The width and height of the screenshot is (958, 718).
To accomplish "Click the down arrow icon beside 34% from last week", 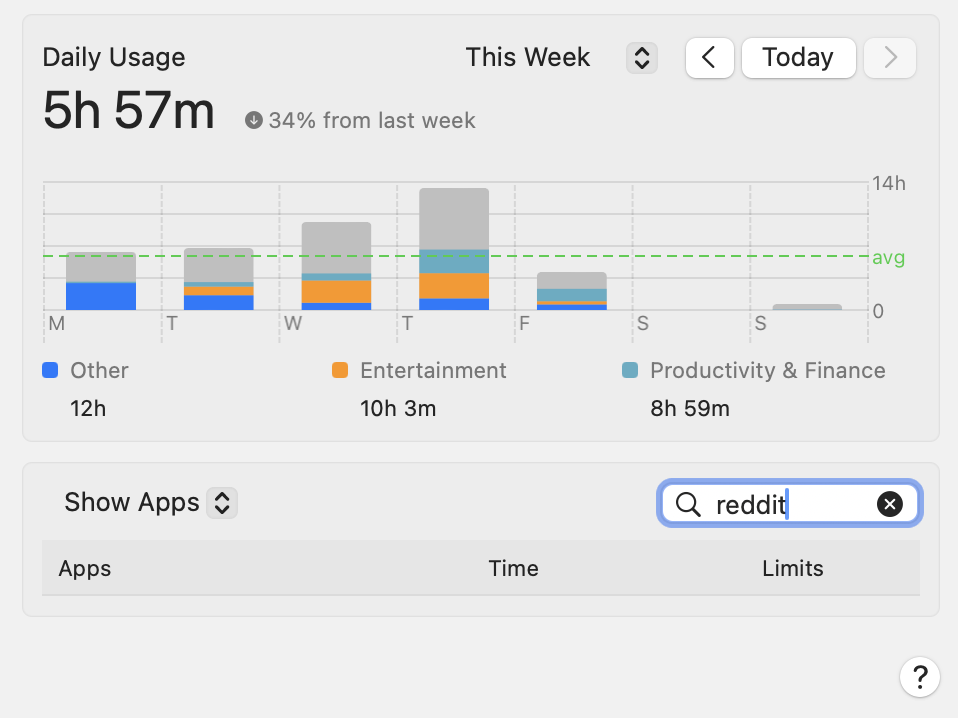I will 254,121.
